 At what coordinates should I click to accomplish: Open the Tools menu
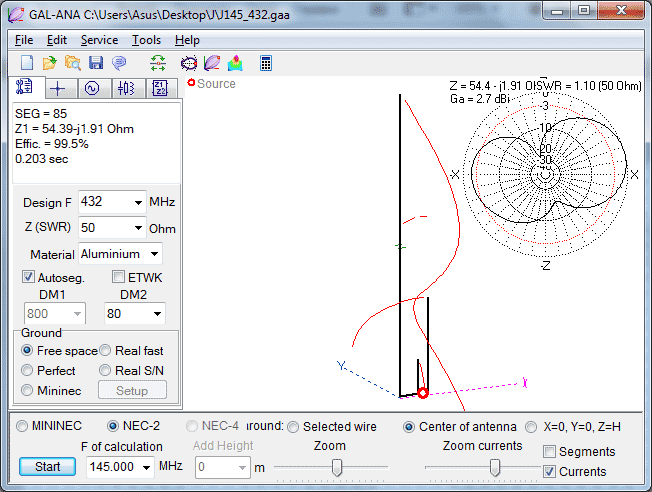click(146, 40)
